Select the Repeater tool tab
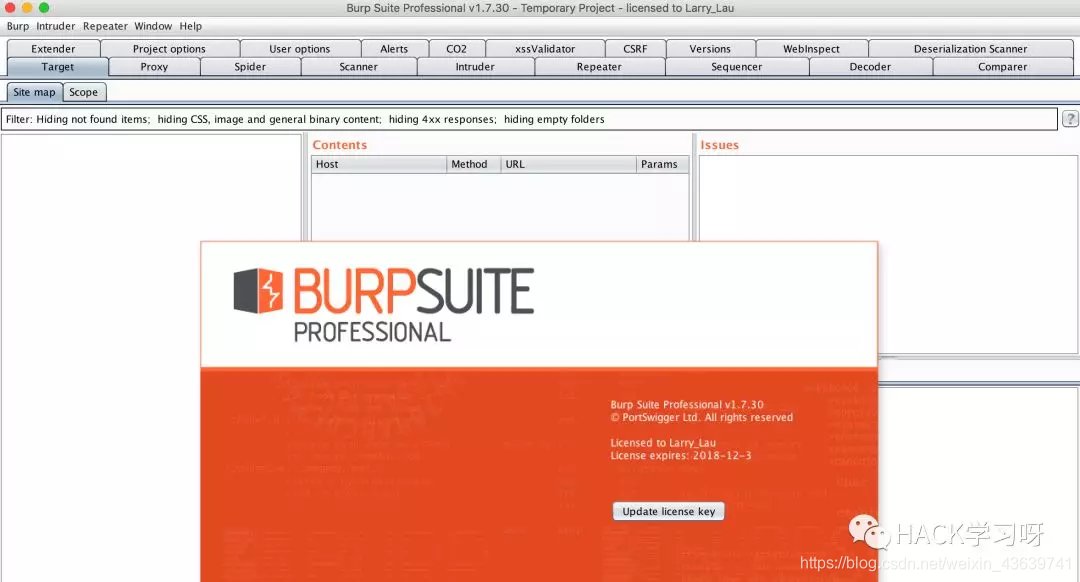The image size is (1080, 582). (x=599, y=67)
